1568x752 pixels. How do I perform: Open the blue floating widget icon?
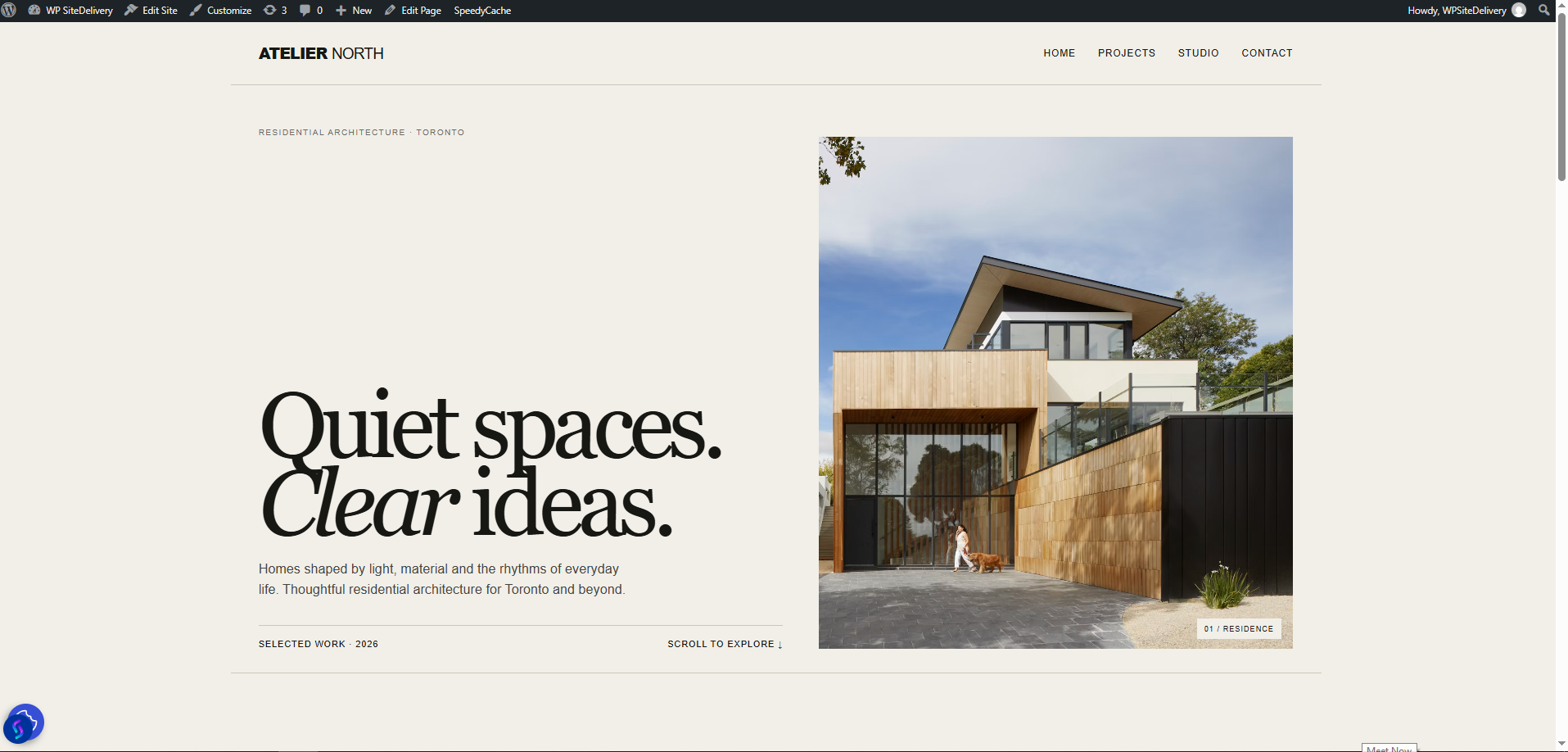pyautogui.click(x=23, y=724)
